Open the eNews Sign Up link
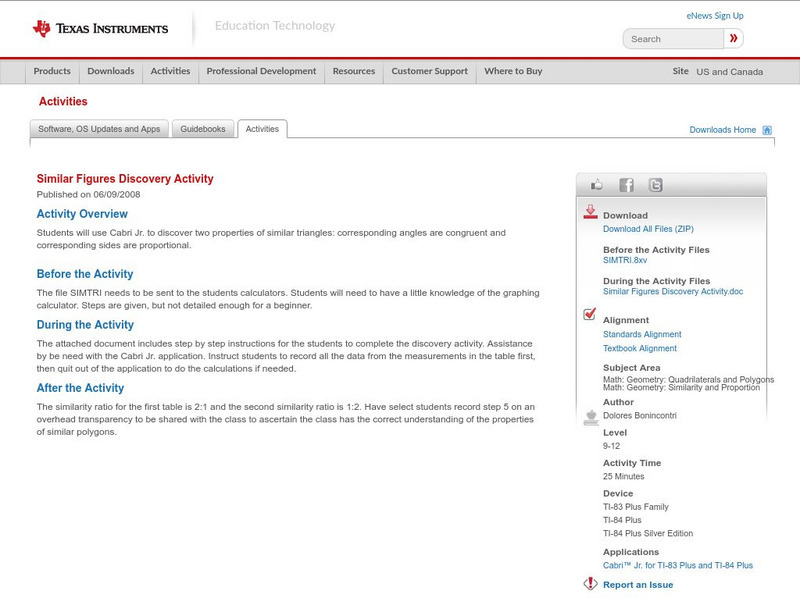This screenshot has height=598, width=800. [x=715, y=16]
